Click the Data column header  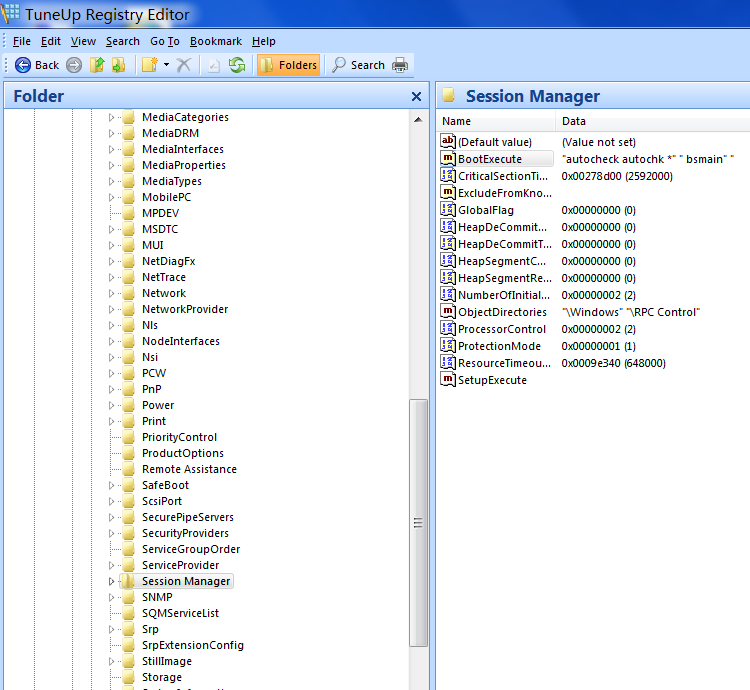click(x=573, y=121)
